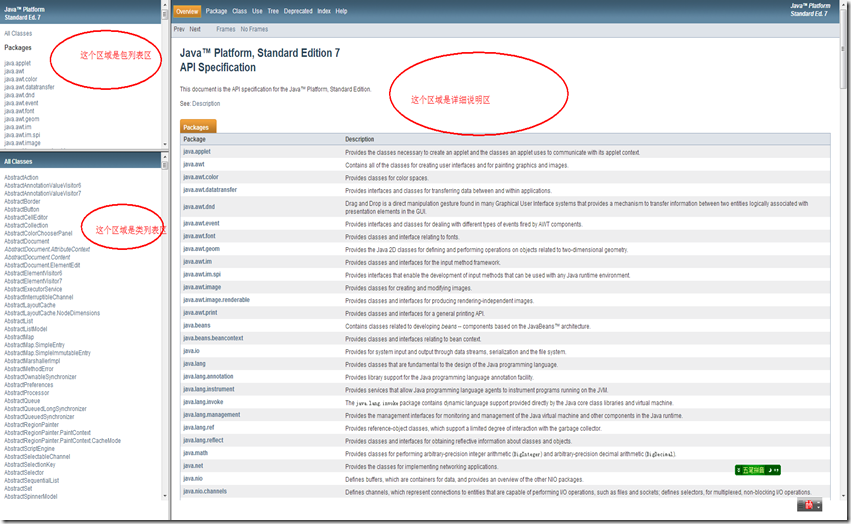Open java.applet in the package list frame
The height and width of the screenshot is (524, 851).
point(17,64)
